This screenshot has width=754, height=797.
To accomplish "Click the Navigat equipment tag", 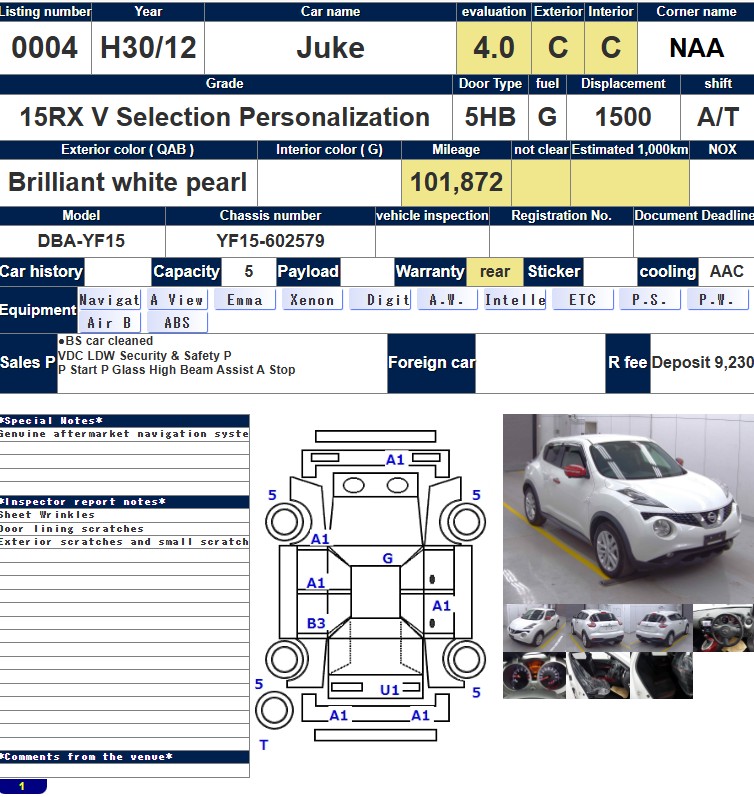I will 109,300.
